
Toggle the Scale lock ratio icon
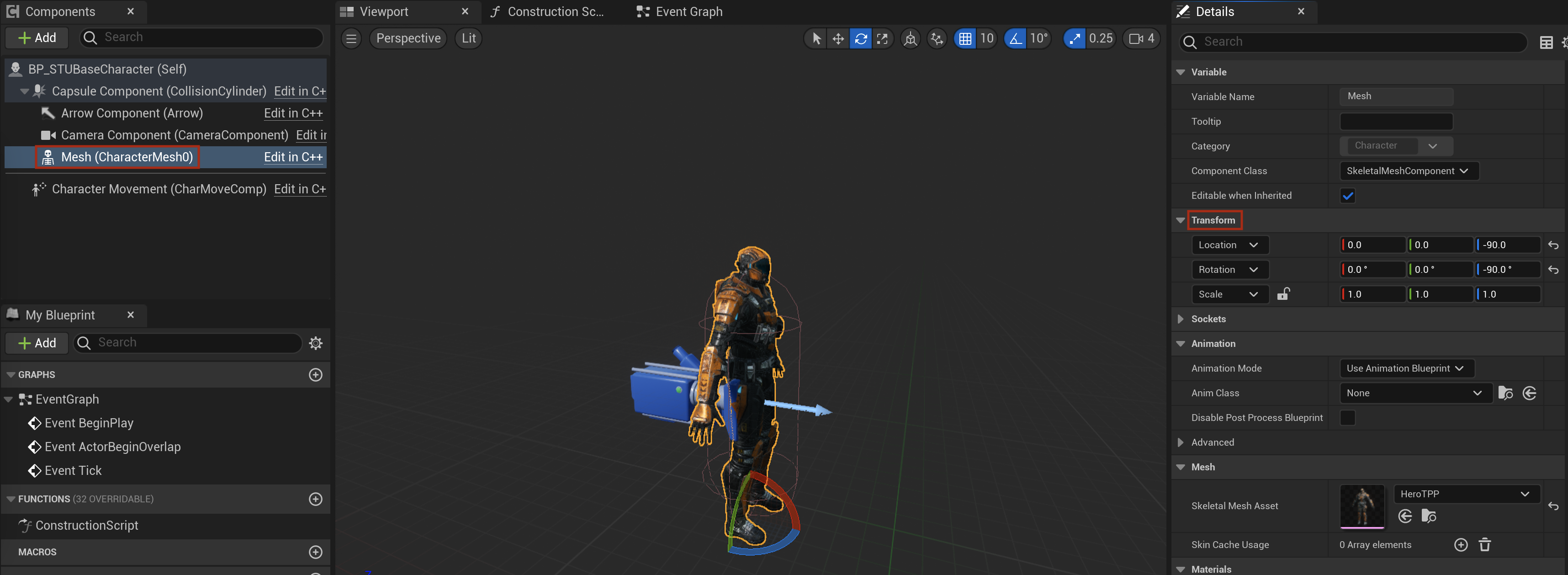(x=1283, y=294)
